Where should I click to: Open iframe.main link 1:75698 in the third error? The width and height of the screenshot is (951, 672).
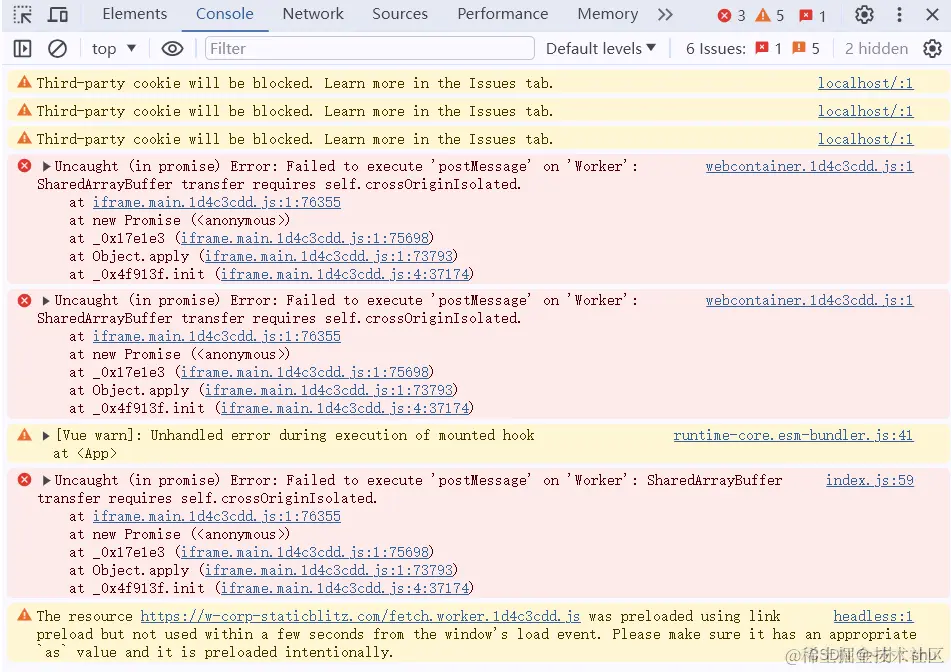304,552
